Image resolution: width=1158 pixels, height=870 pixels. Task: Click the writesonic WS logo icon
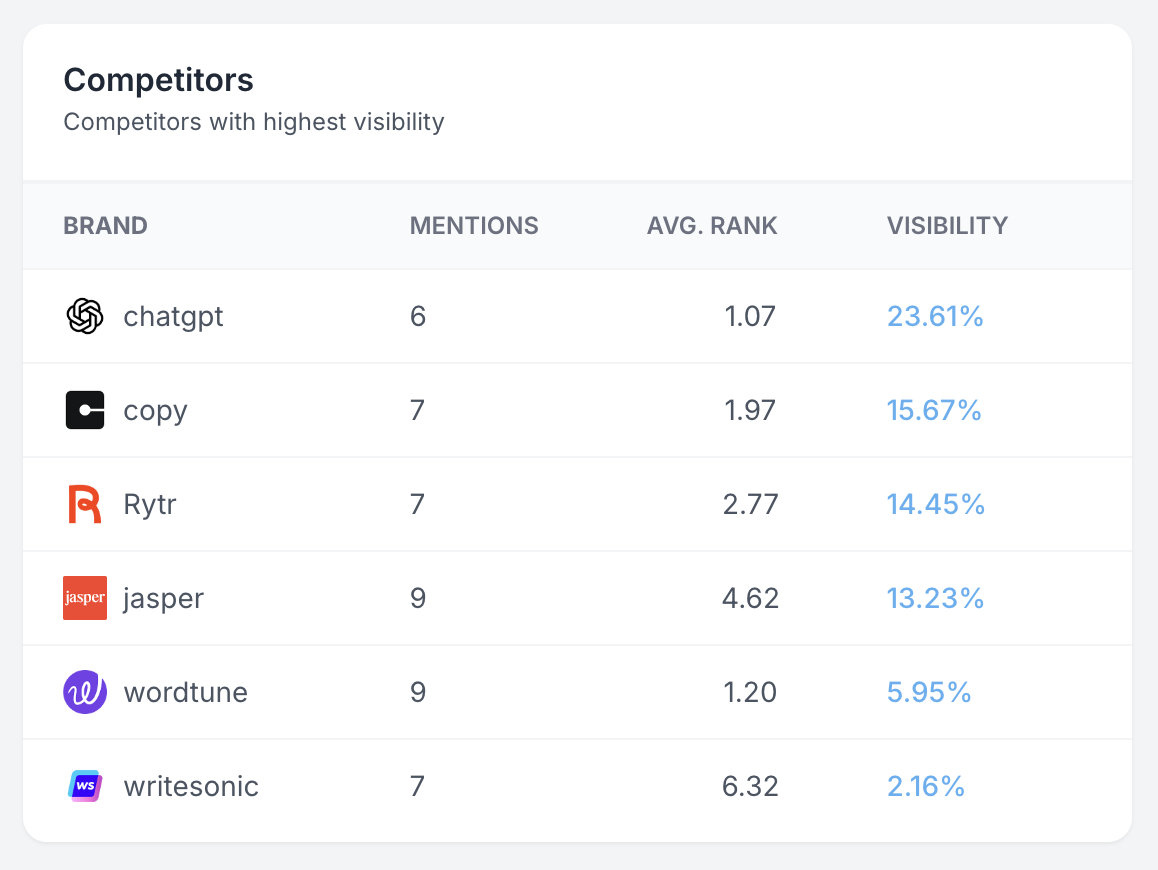point(85,786)
